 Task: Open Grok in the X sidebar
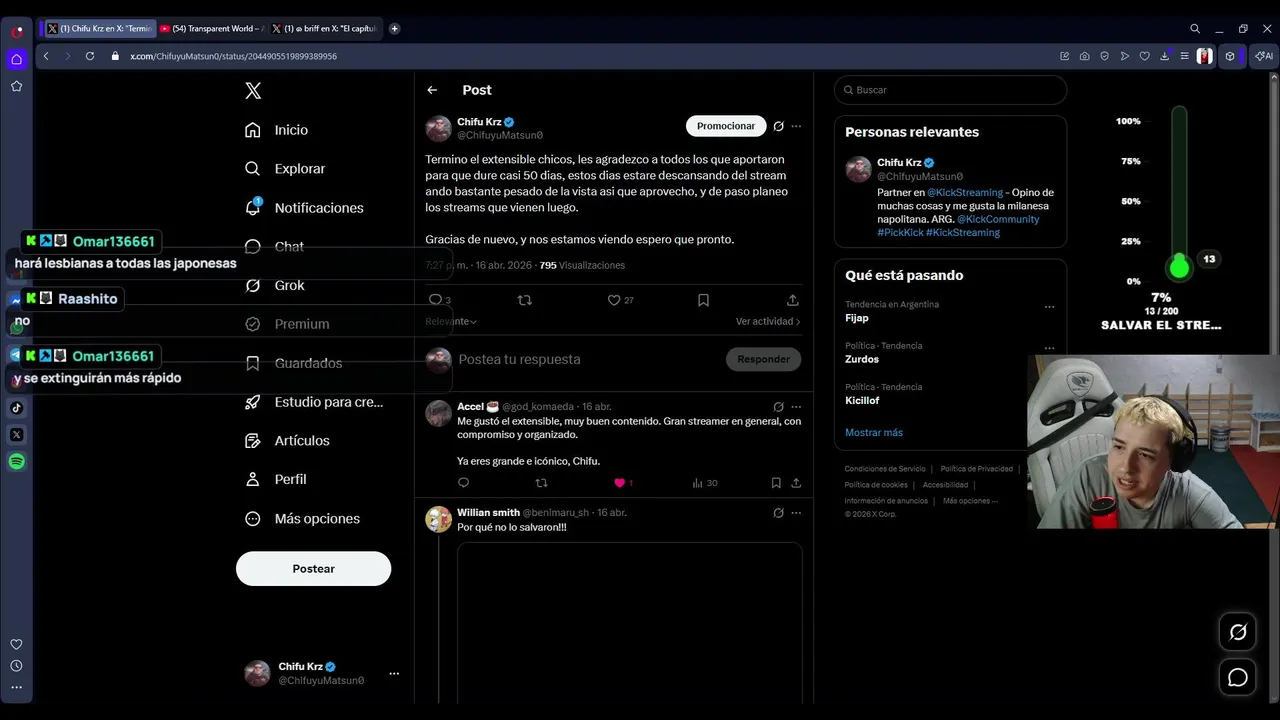click(x=275, y=285)
